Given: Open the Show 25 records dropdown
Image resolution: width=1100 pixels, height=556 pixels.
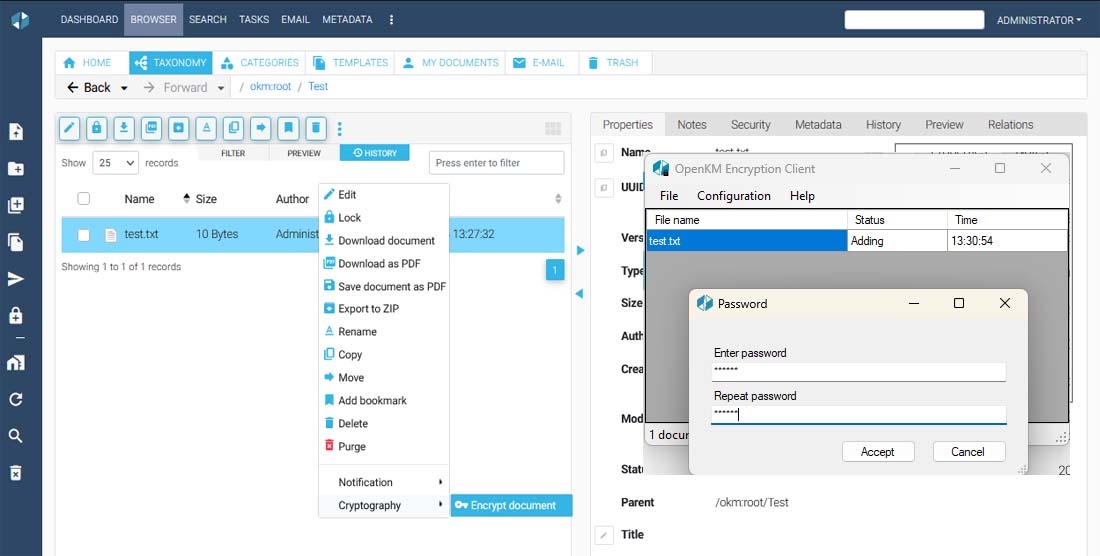Looking at the screenshot, I should [x=116, y=163].
